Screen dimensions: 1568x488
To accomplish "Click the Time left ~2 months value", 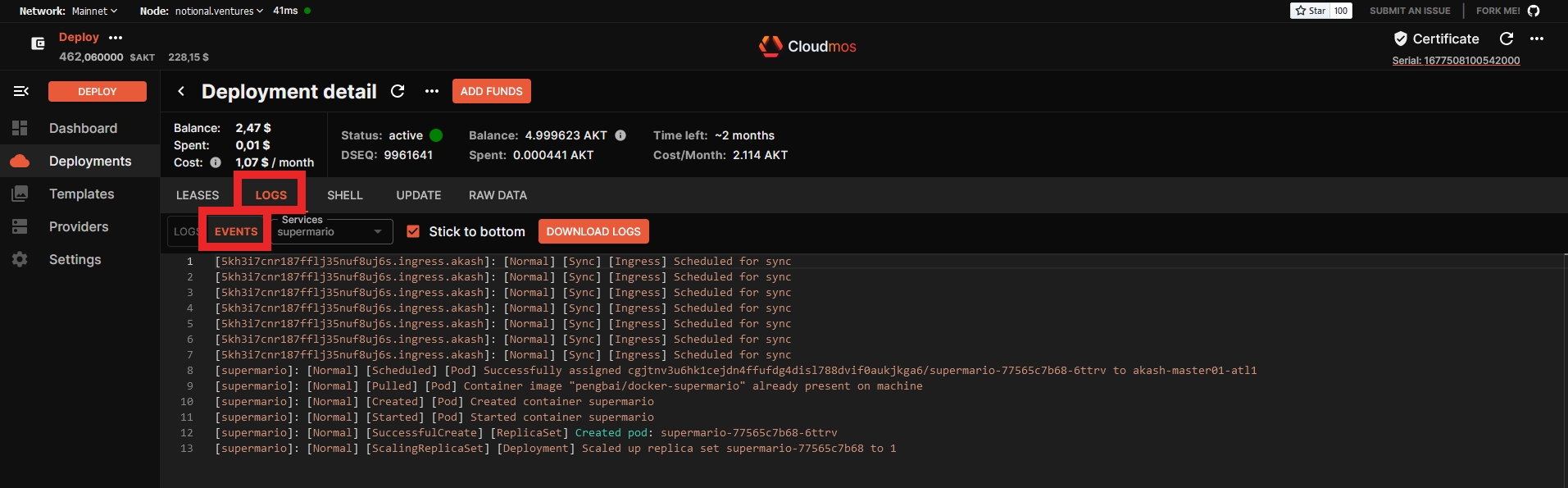I will click(744, 135).
